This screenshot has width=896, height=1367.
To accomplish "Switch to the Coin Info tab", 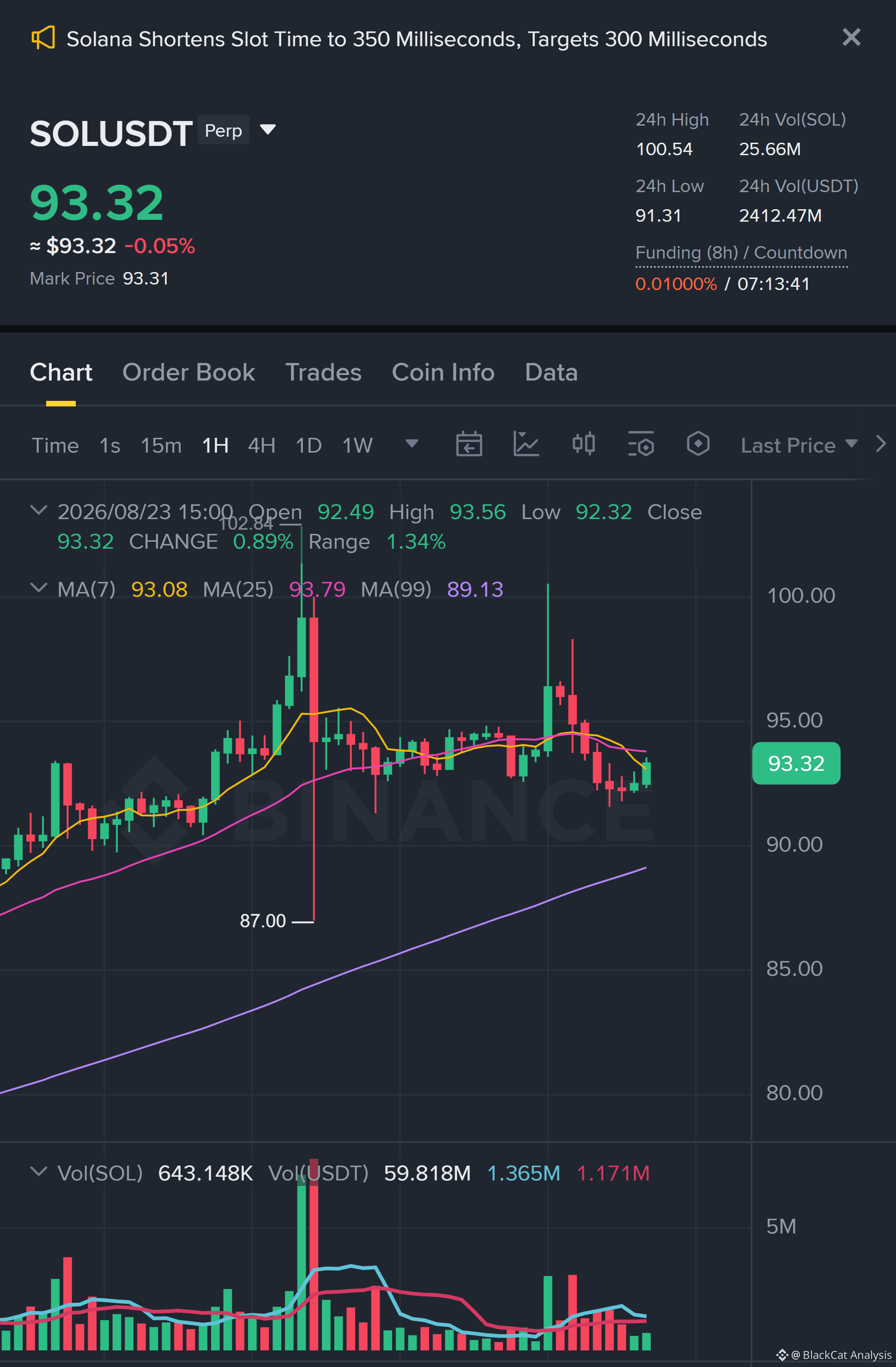I will coord(443,372).
